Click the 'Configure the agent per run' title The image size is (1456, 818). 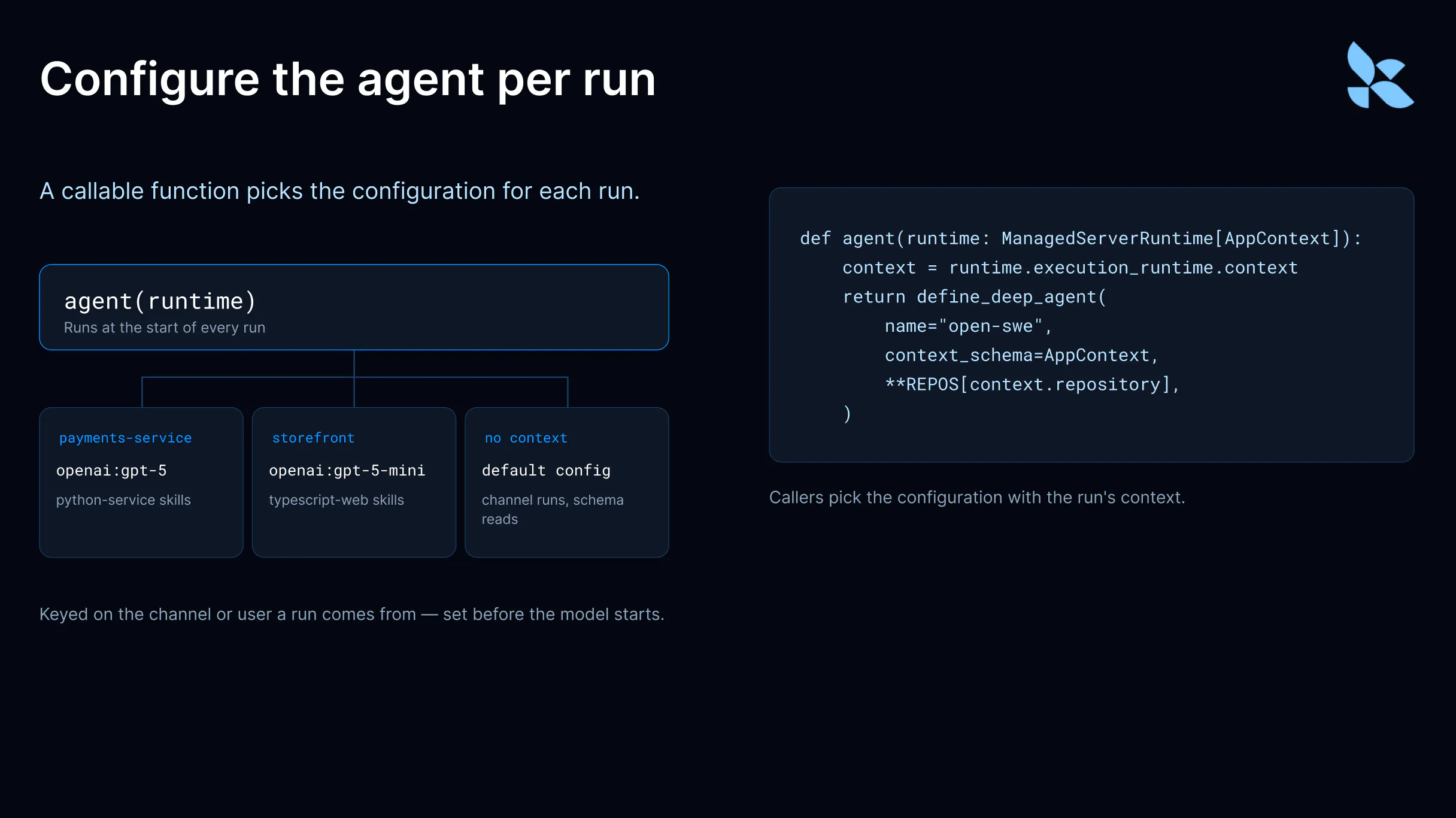(348, 80)
